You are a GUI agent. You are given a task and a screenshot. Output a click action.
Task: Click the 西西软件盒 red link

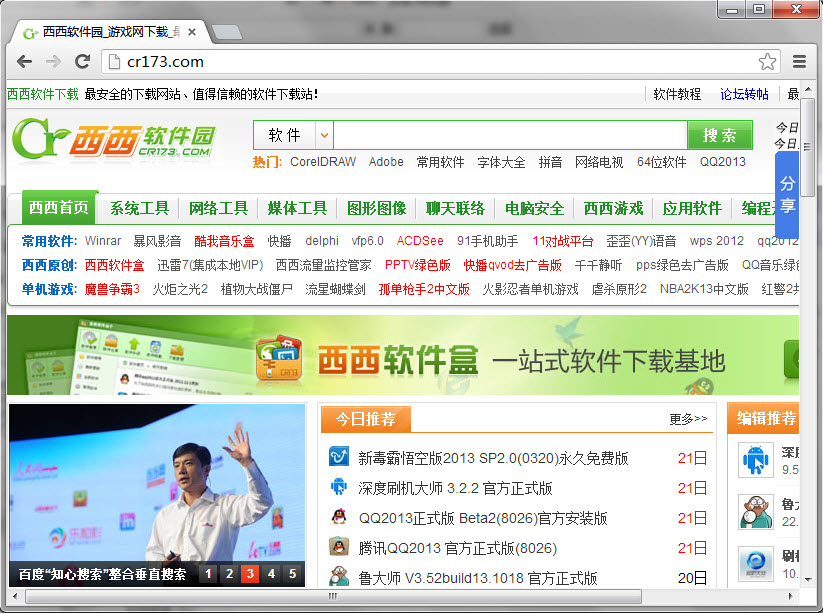[x=114, y=265]
